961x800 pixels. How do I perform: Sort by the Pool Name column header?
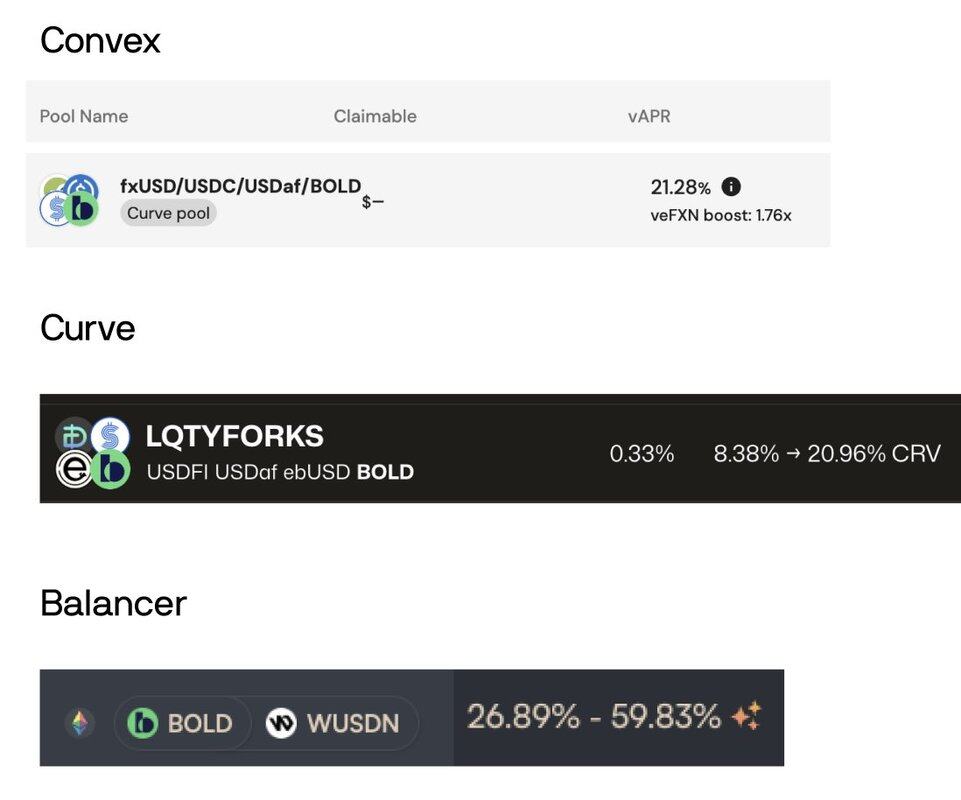(x=84, y=116)
